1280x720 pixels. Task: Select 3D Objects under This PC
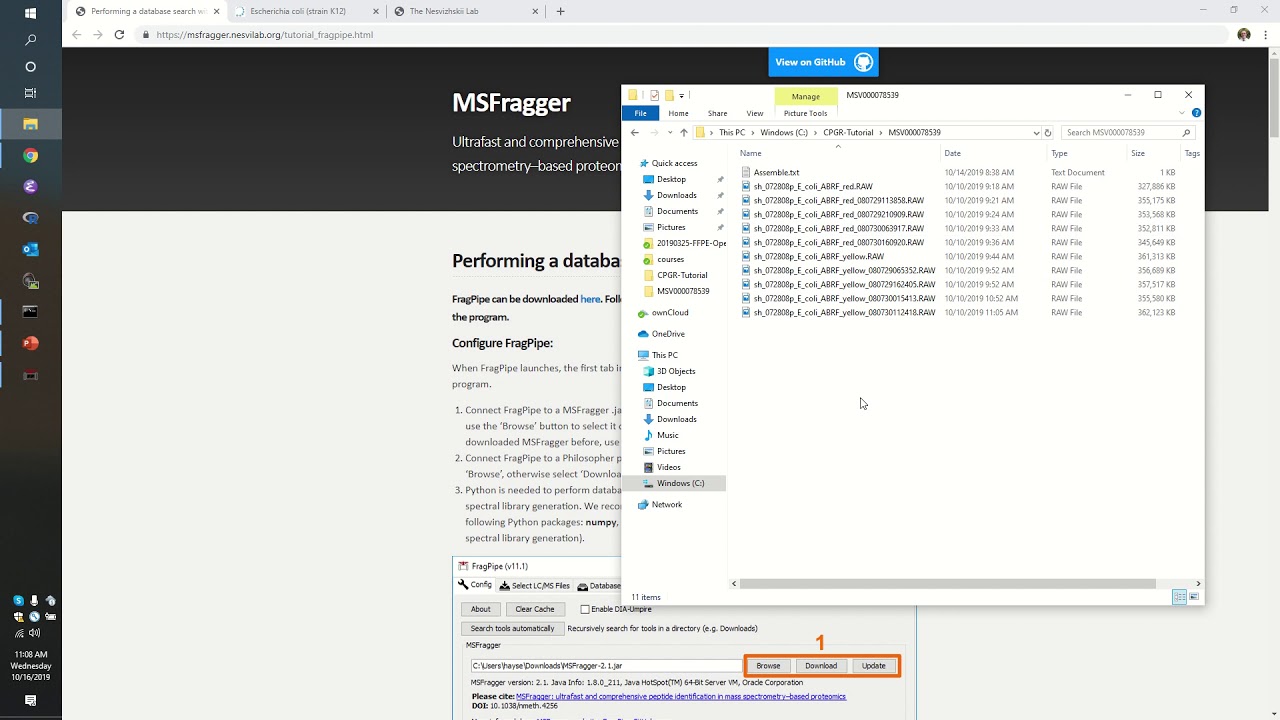[676, 371]
